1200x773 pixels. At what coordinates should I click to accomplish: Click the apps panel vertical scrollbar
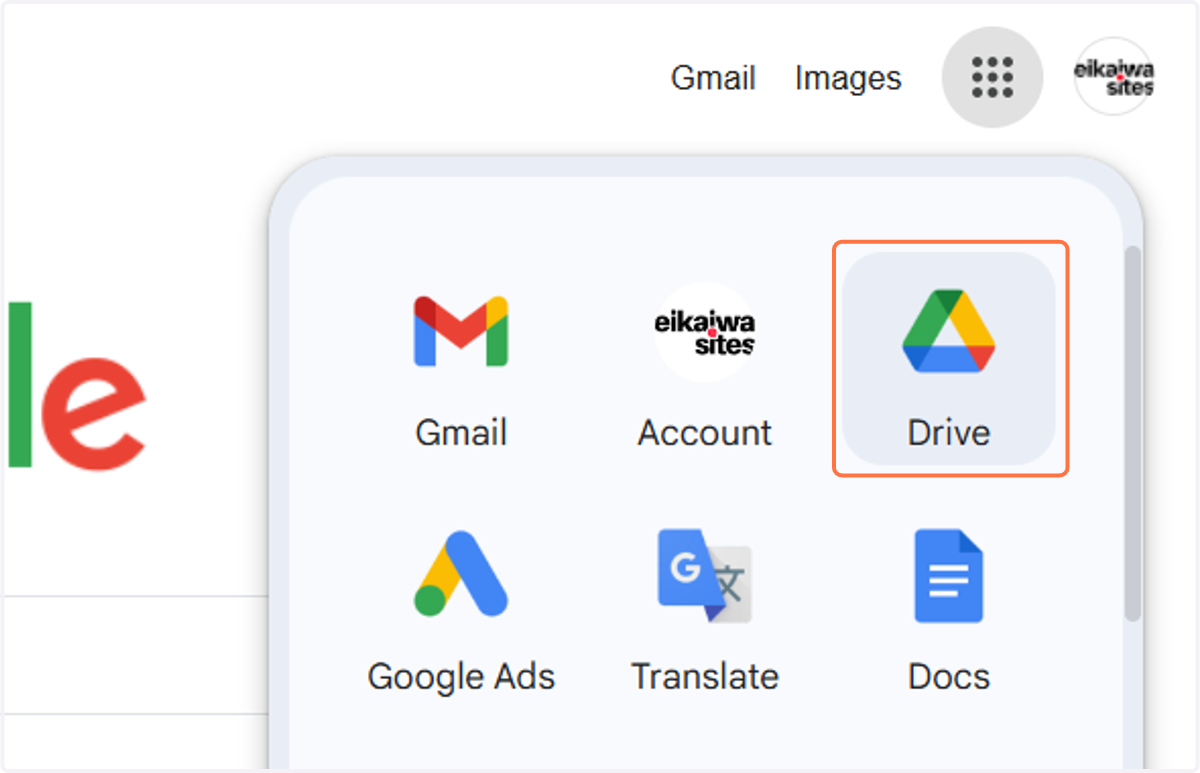pos(1132,433)
